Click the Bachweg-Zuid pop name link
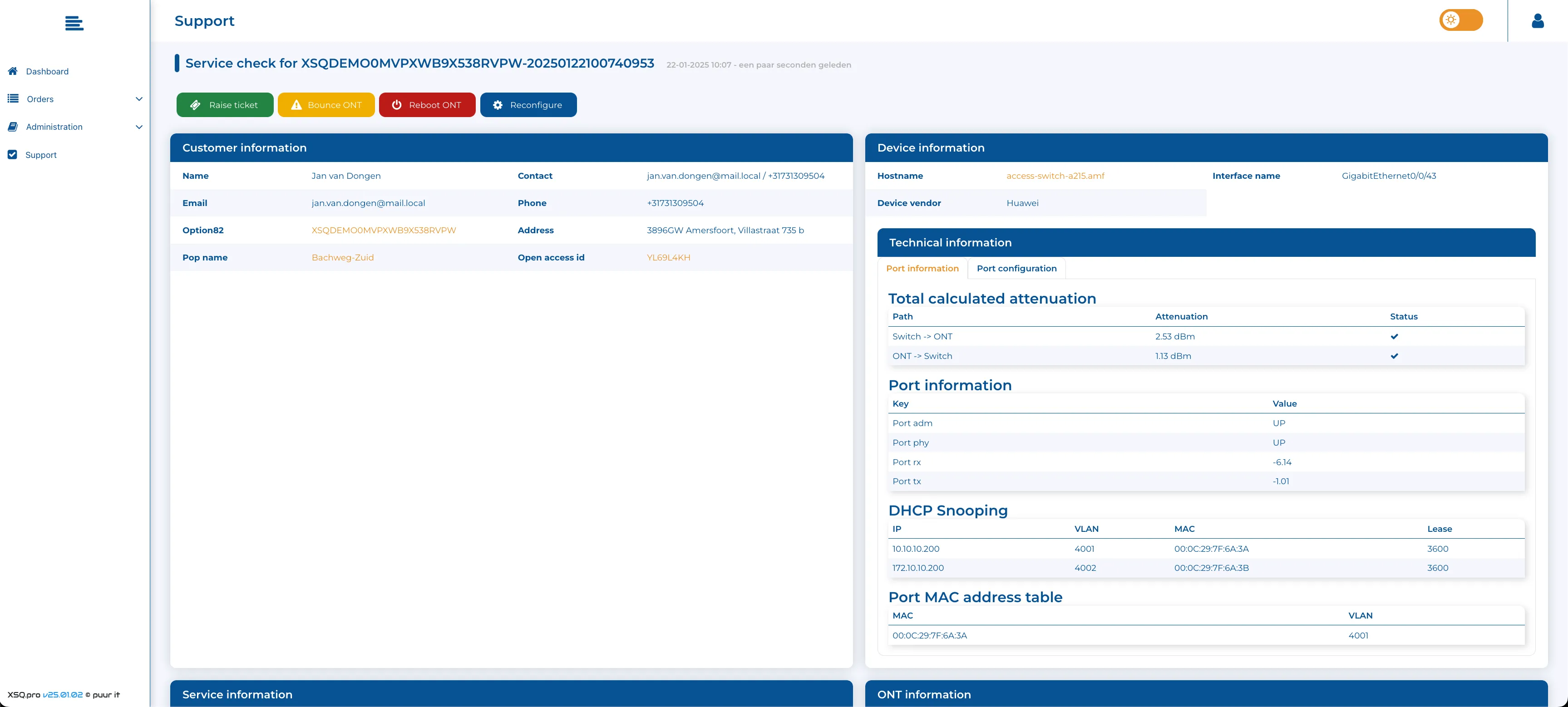1568x707 pixels. 342,257
